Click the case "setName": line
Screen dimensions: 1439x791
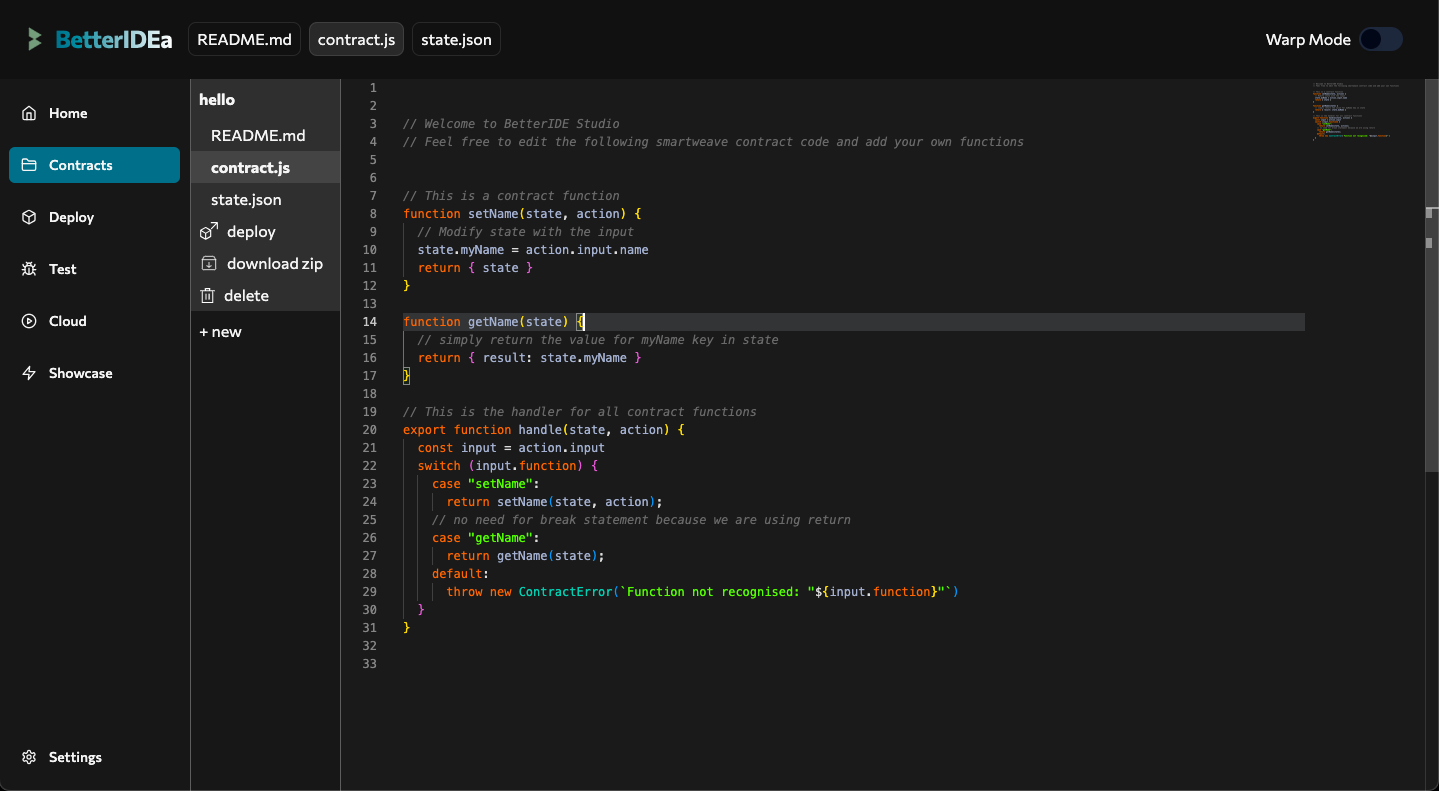485,484
